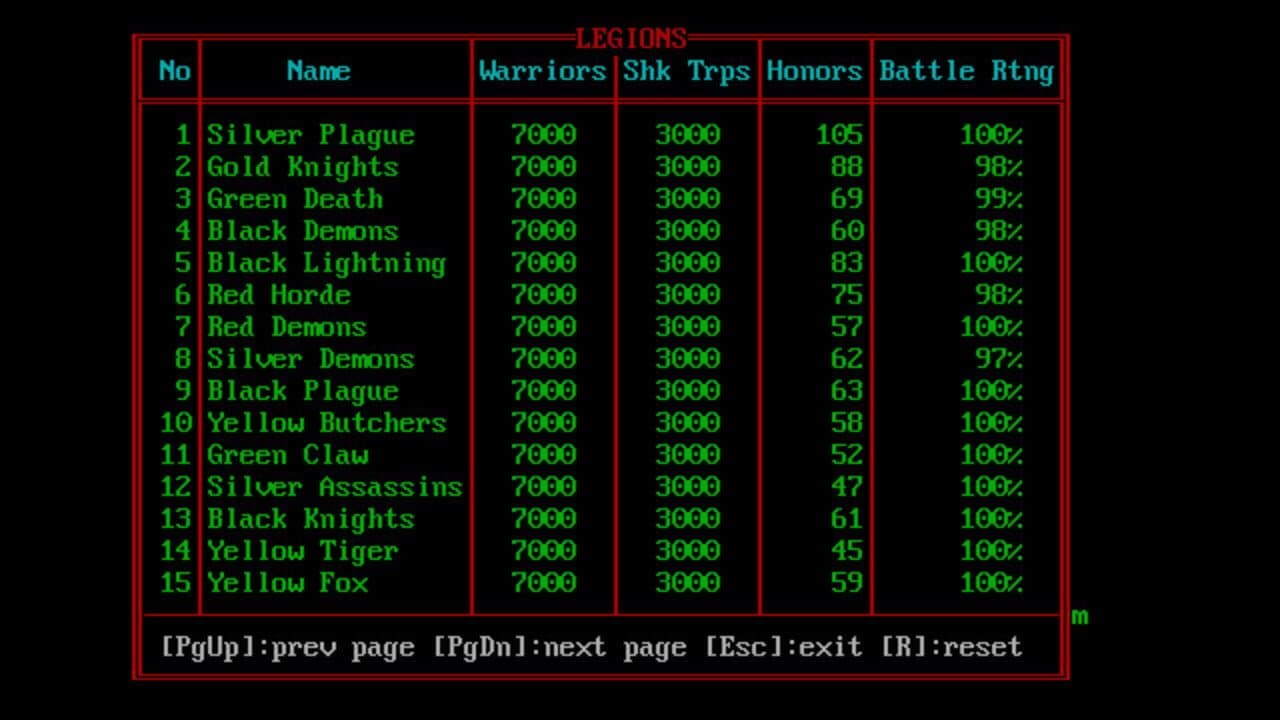Select the Silver Plague legion name
Viewport: 1280px width, 720px height.
point(311,135)
